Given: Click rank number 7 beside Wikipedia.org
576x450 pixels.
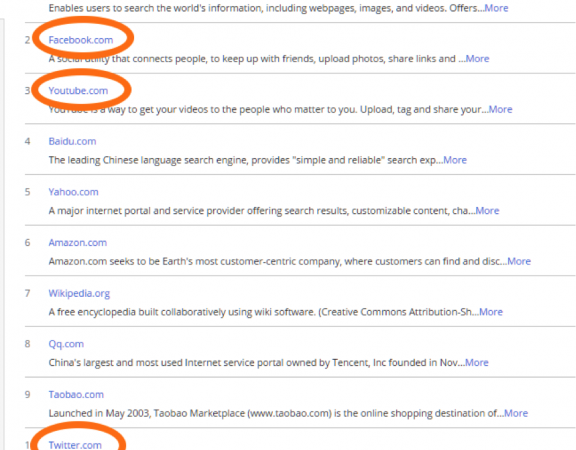Looking at the screenshot, I should pyautogui.click(x=28, y=294).
